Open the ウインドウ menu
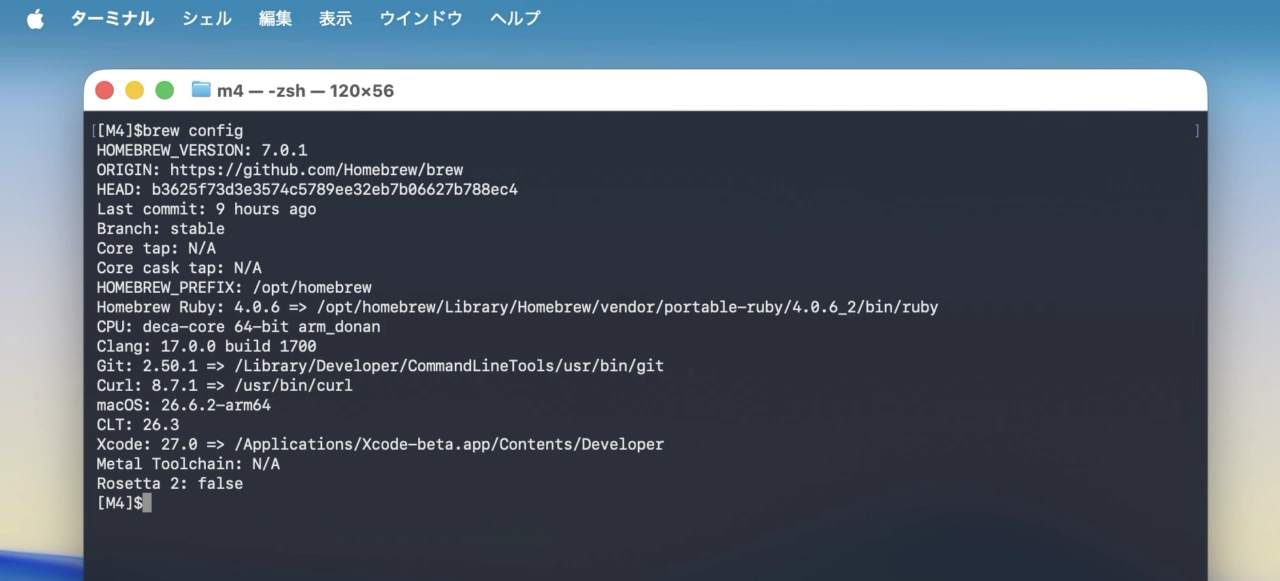 (x=420, y=18)
